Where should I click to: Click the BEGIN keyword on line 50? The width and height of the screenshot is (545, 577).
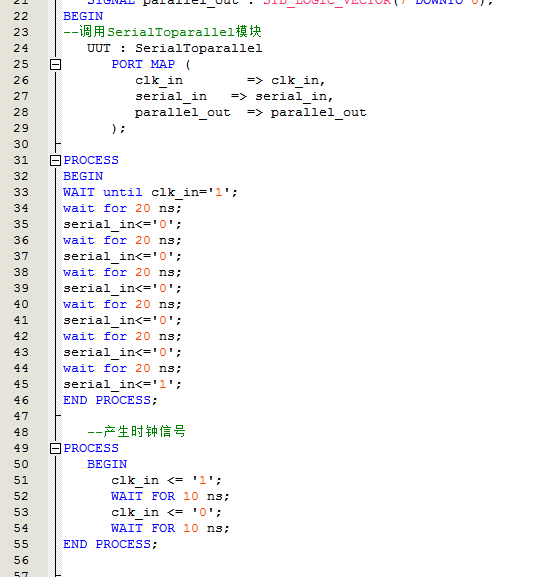pos(107,464)
